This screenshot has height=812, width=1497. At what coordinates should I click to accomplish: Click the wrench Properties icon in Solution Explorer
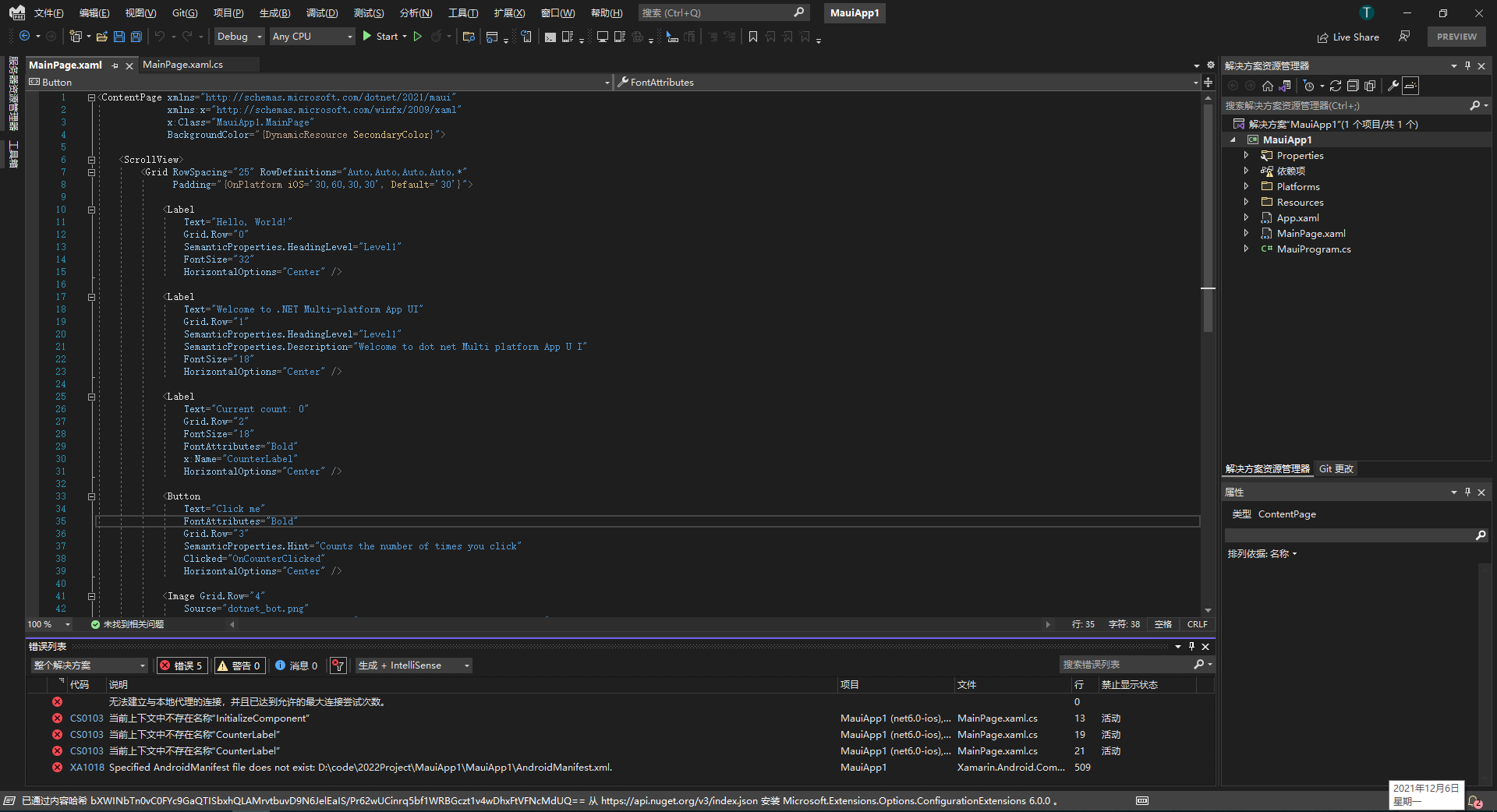(1393, 86)
